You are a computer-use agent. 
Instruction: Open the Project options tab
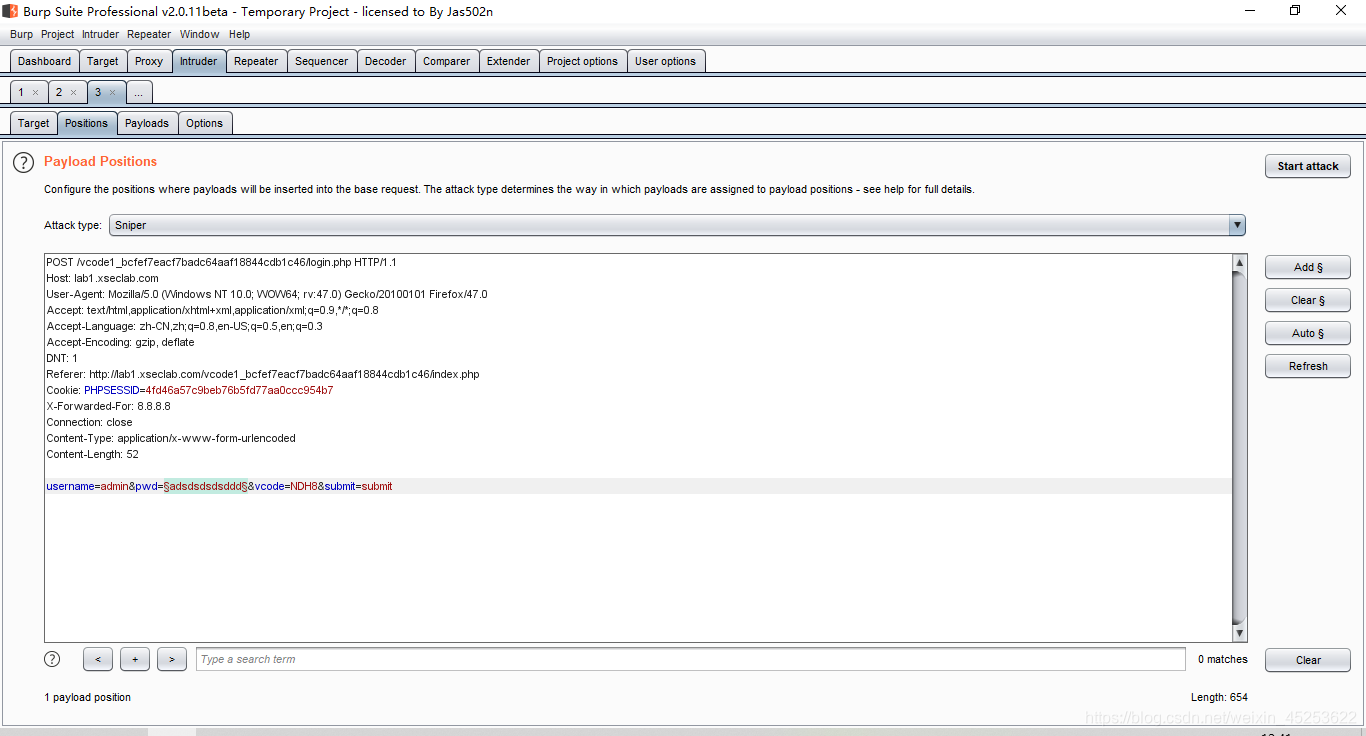click(x=583, y=61)
